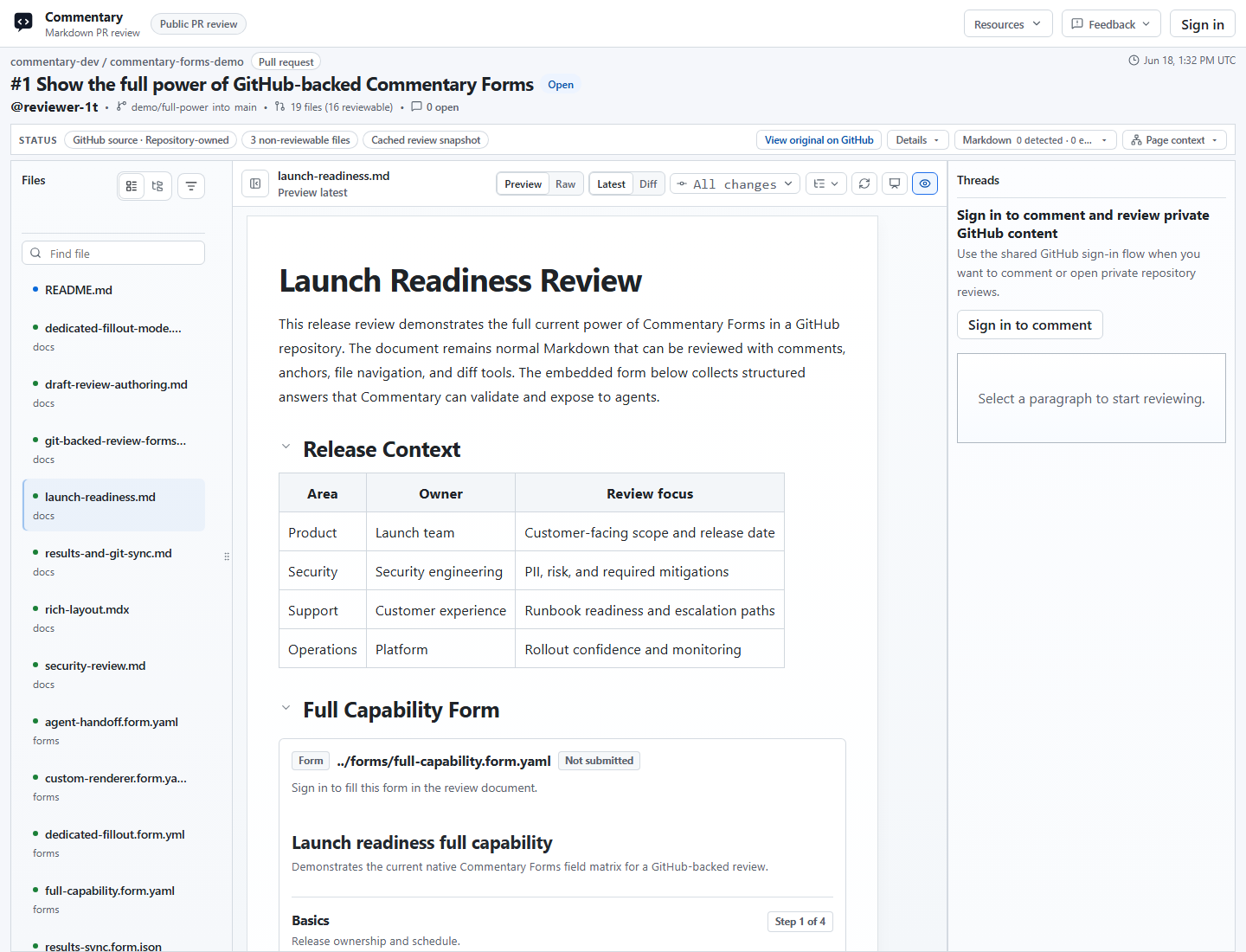Open draft-review-authoring.md file
The height and width of the screenshot is (952, 1246).
click(x=113, y=393)
